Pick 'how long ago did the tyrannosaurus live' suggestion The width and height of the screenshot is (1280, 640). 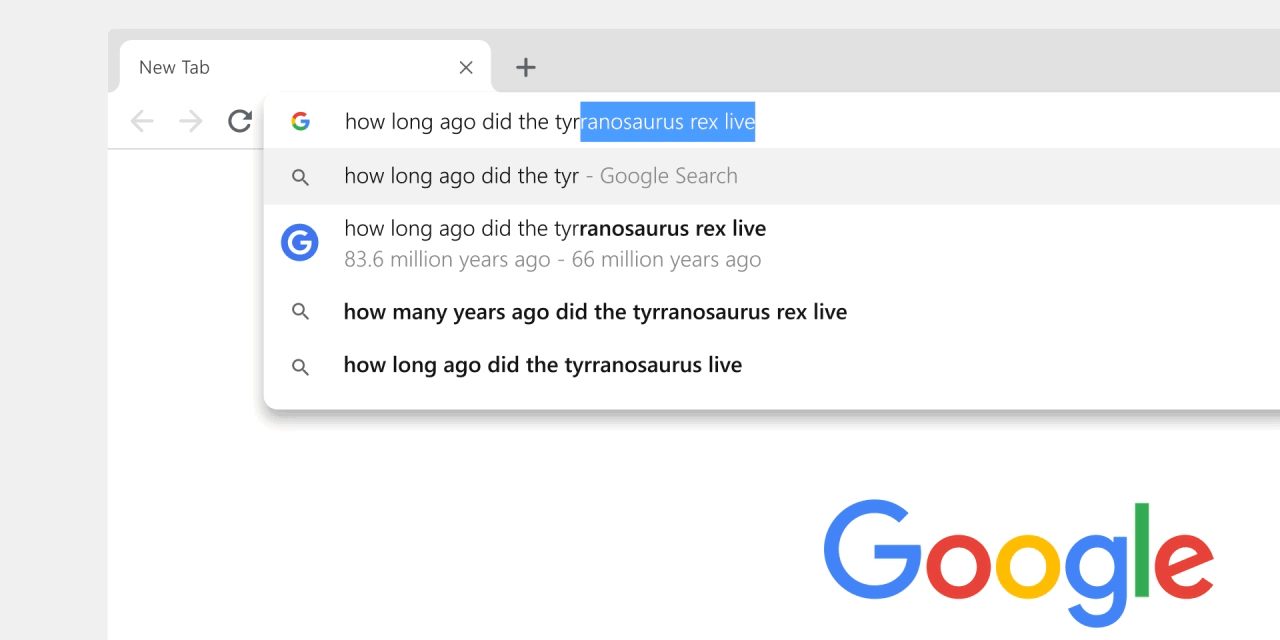(542, 365)
